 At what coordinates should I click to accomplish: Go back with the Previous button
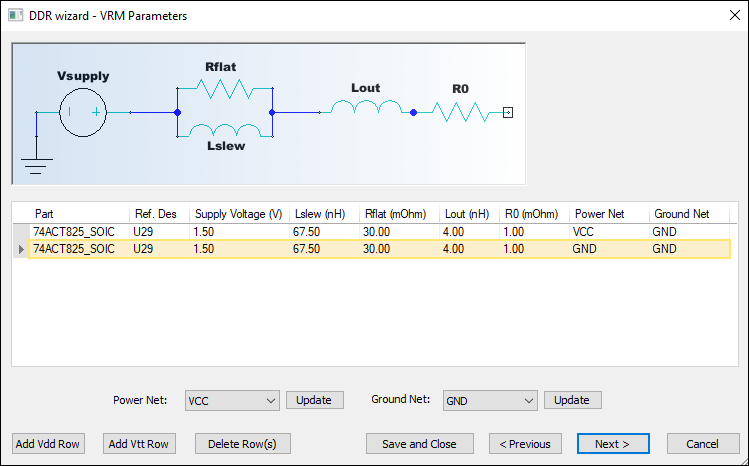[x=525, y=444]
